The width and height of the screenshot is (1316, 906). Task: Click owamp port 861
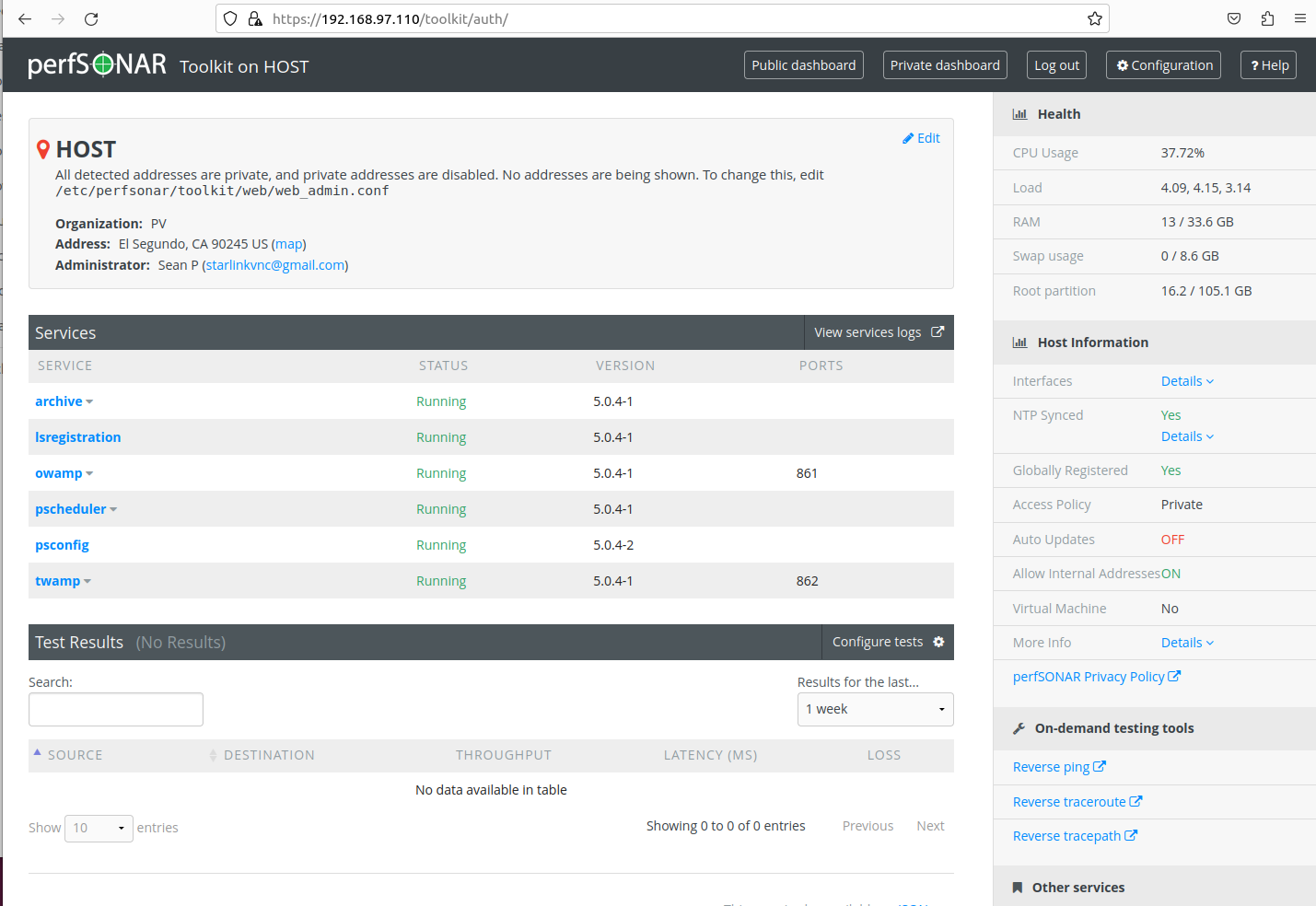(807, 473)
